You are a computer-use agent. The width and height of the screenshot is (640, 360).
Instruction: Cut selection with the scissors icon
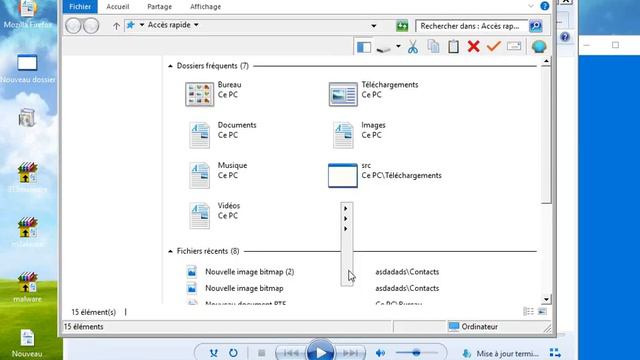[x=413, y=47]
